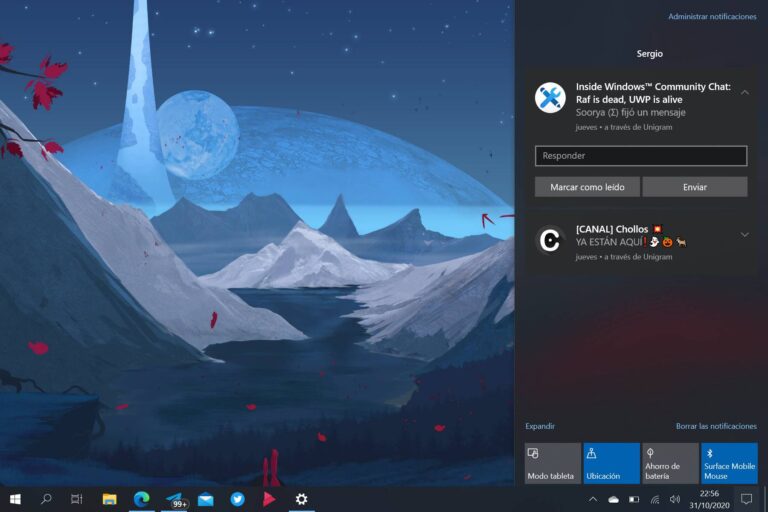Click Expandir quick actions link
The height and width of the screenshot is (512, 768).
[540, 426]
